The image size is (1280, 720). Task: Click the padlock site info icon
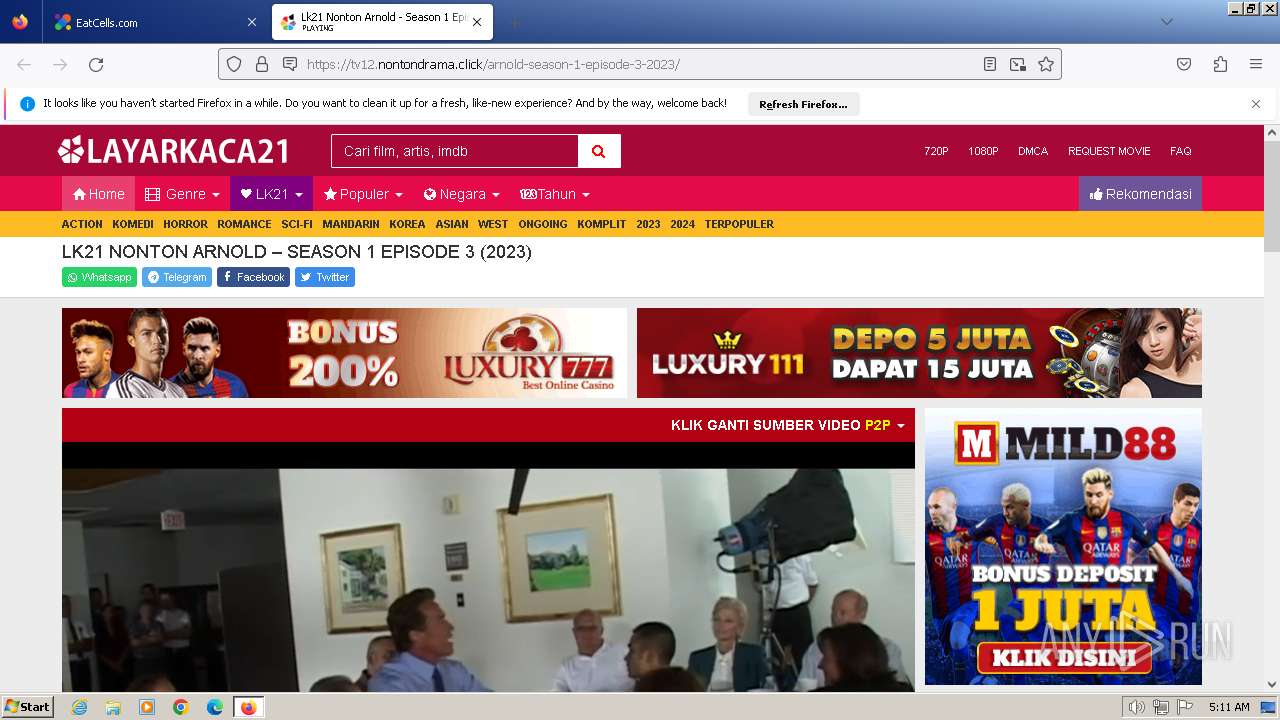pyautogui.click(x=262, y=64)
